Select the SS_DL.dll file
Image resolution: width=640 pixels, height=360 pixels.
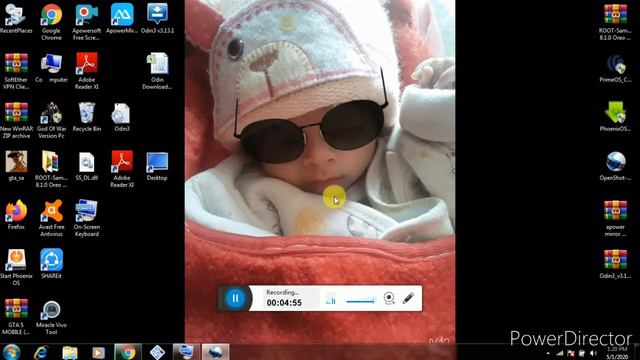click(x=87, y=166)
